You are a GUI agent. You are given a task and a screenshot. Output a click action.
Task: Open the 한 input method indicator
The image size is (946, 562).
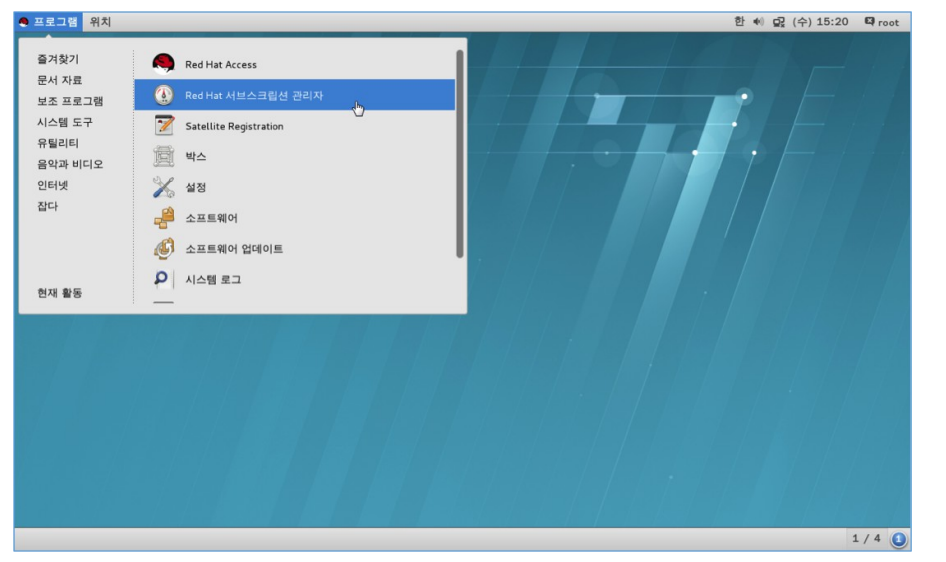coord(739,22)
